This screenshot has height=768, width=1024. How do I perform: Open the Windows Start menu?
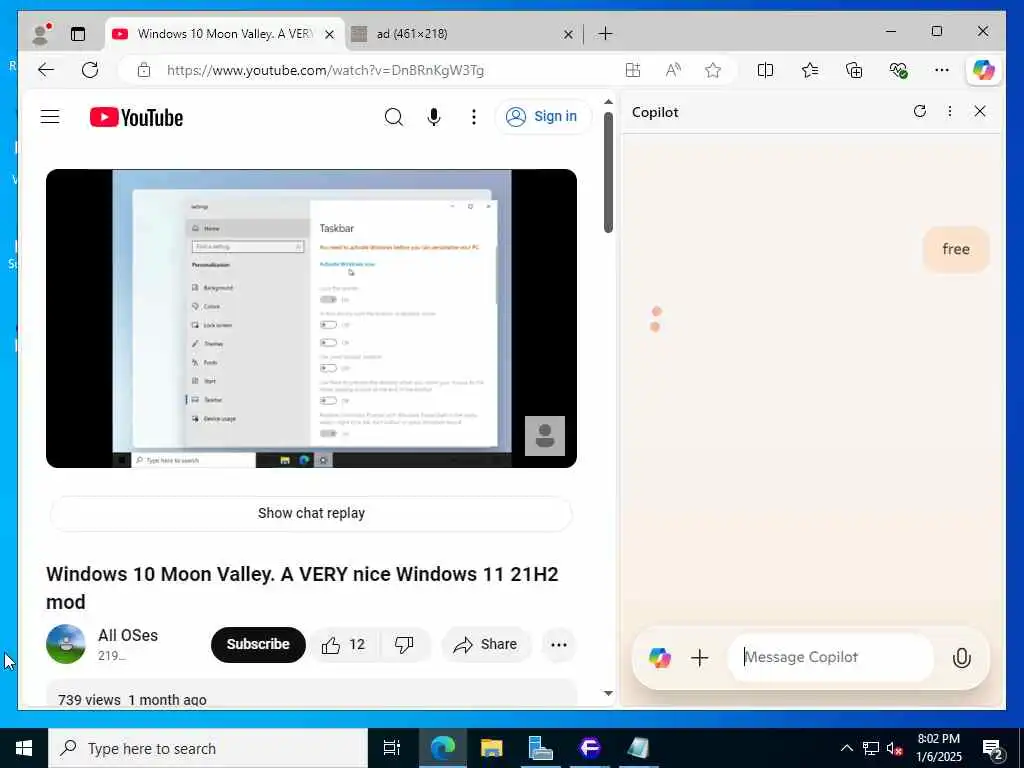pyautogui.click(x=24, y=748)
